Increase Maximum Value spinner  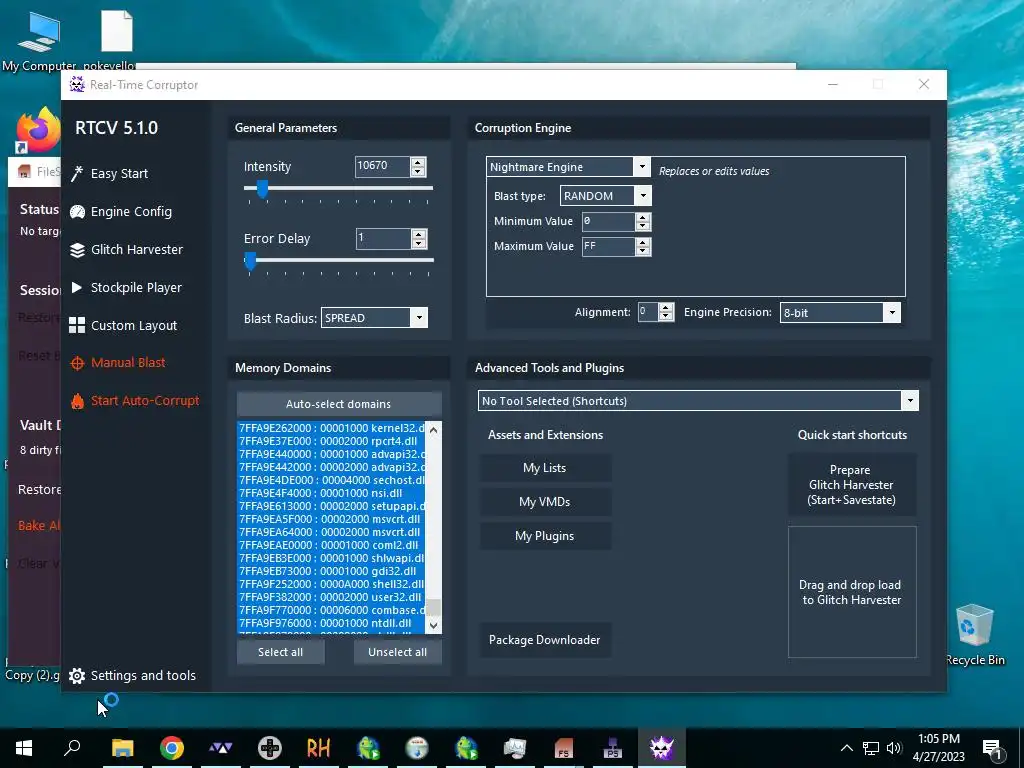[x=643, y=242]
